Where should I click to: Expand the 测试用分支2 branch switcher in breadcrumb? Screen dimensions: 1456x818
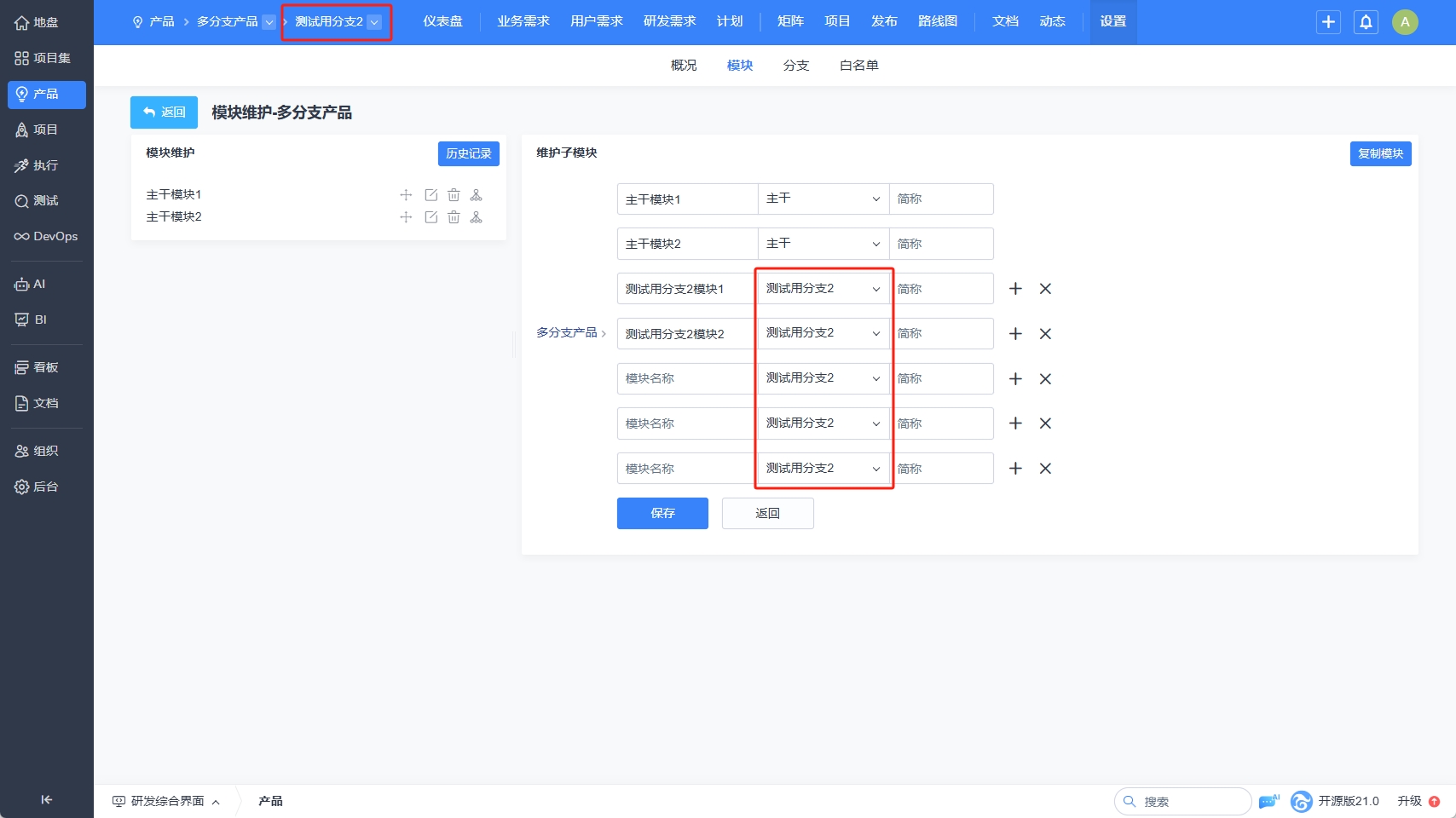(374, 22)
